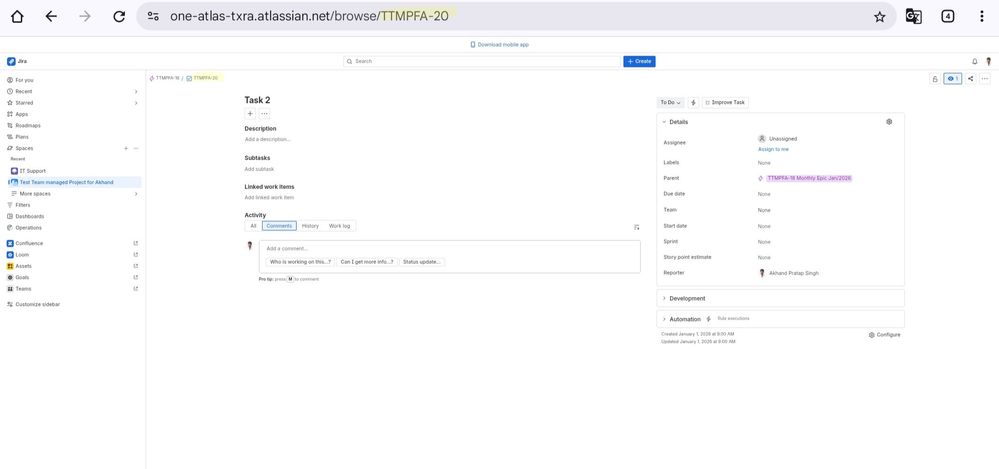Collapse the Details section
This screenshot has height=469, width=999.
(x=664, y=122)
